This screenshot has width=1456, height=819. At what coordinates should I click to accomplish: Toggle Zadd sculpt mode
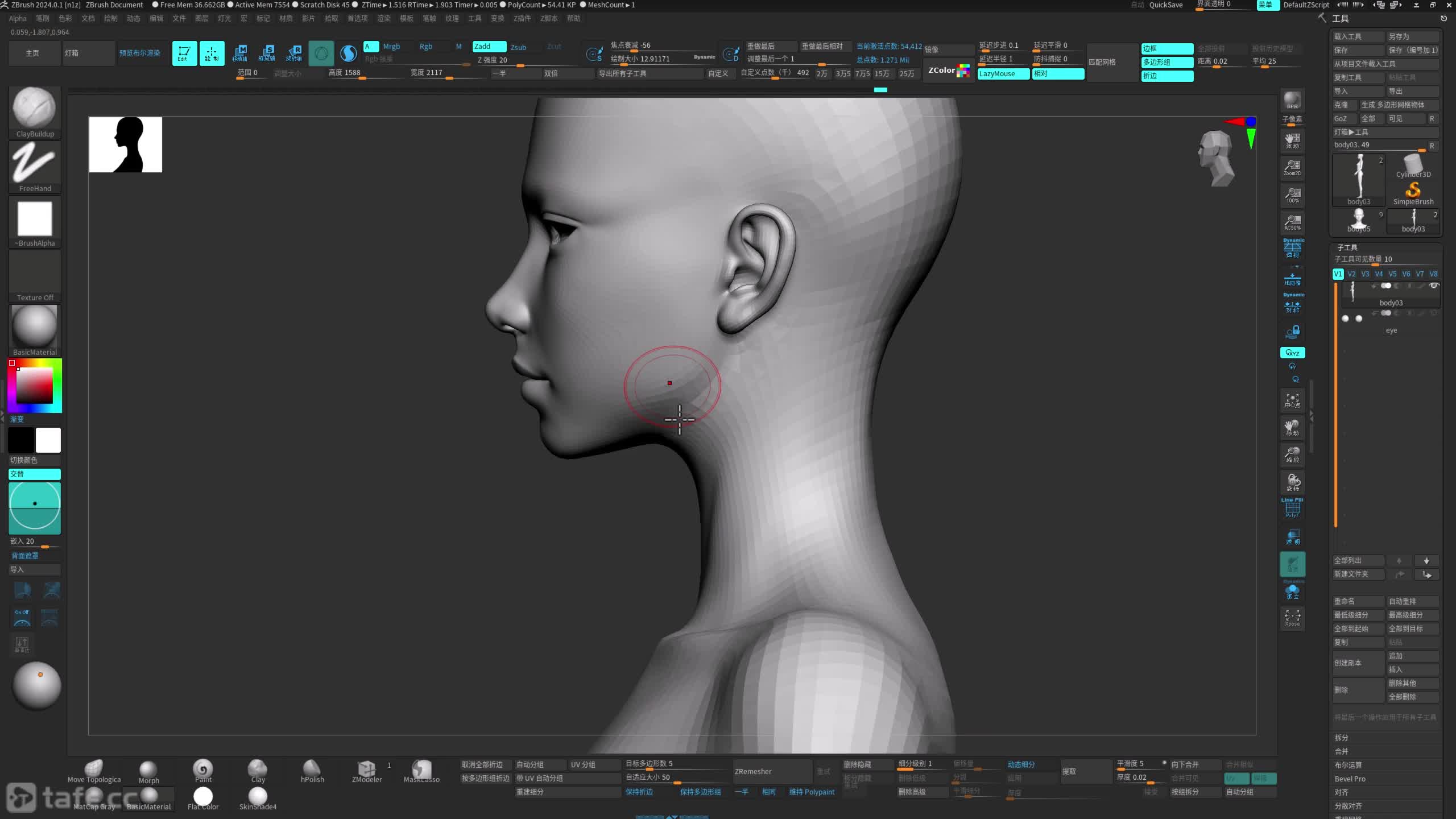point(489,47)
